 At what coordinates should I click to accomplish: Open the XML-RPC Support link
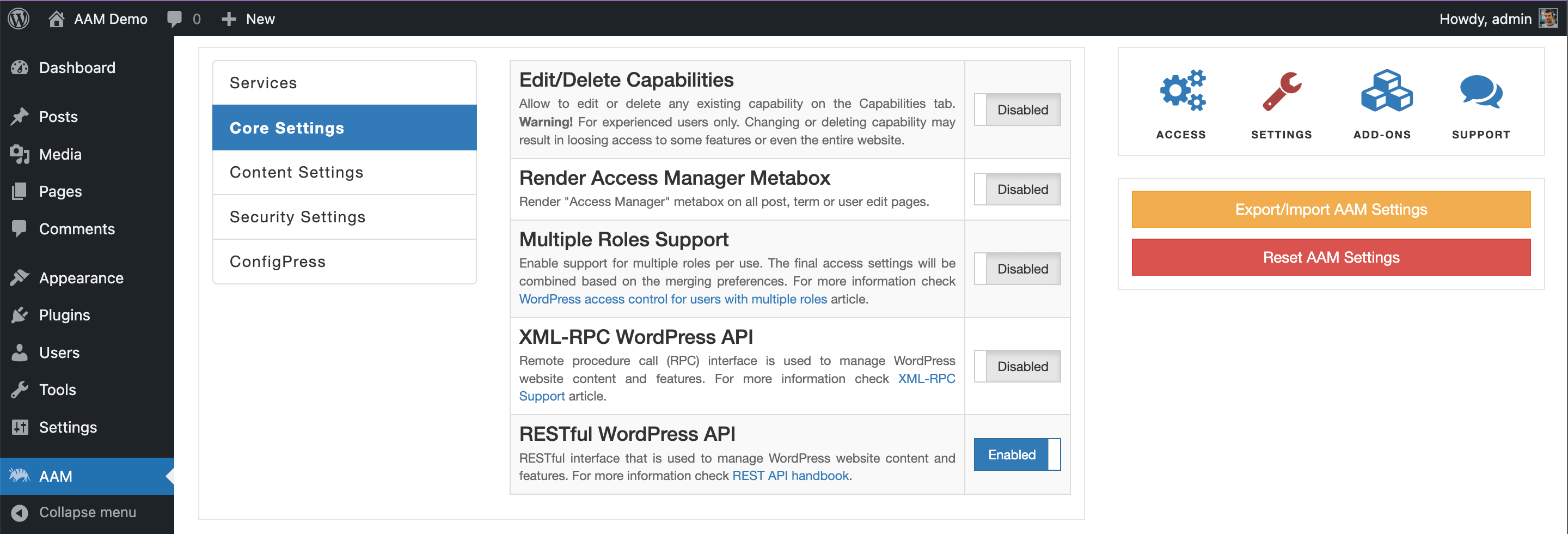tap(927, 379)
